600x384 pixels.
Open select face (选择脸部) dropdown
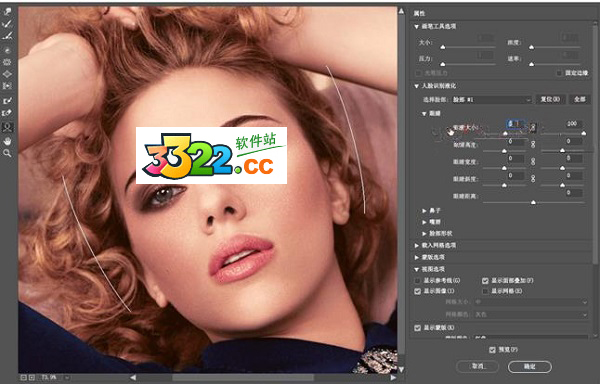[492, 99]
